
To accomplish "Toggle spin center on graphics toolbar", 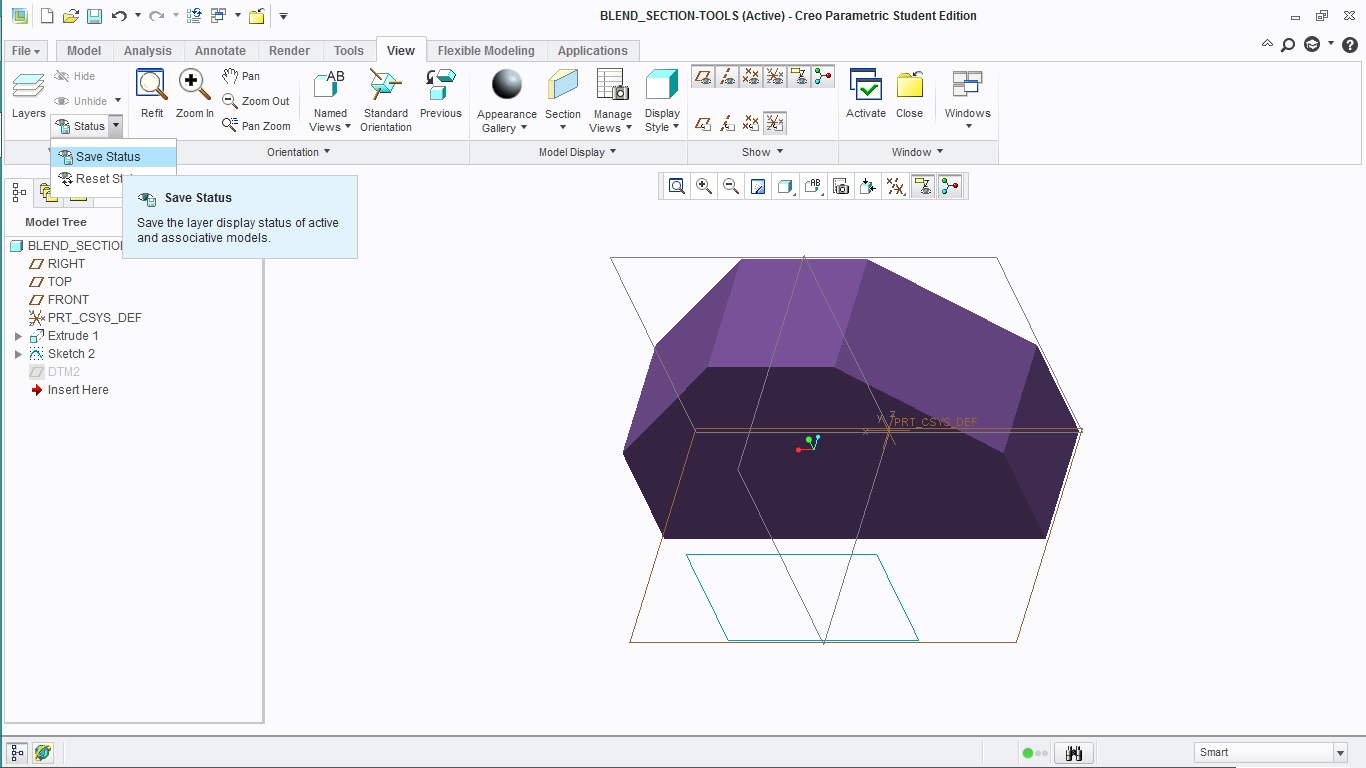I will 949,186.
